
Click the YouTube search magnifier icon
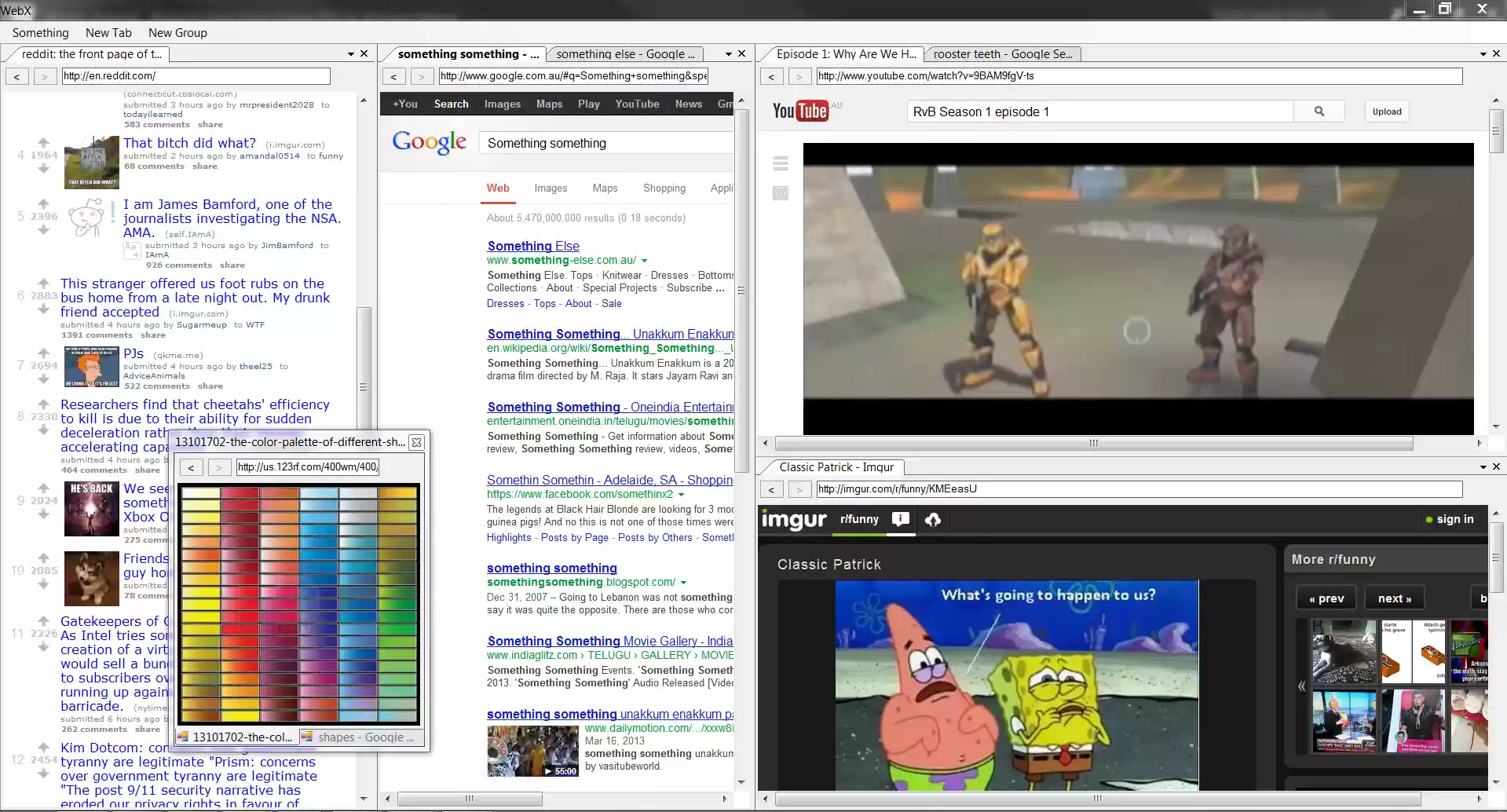[1319, 112]
